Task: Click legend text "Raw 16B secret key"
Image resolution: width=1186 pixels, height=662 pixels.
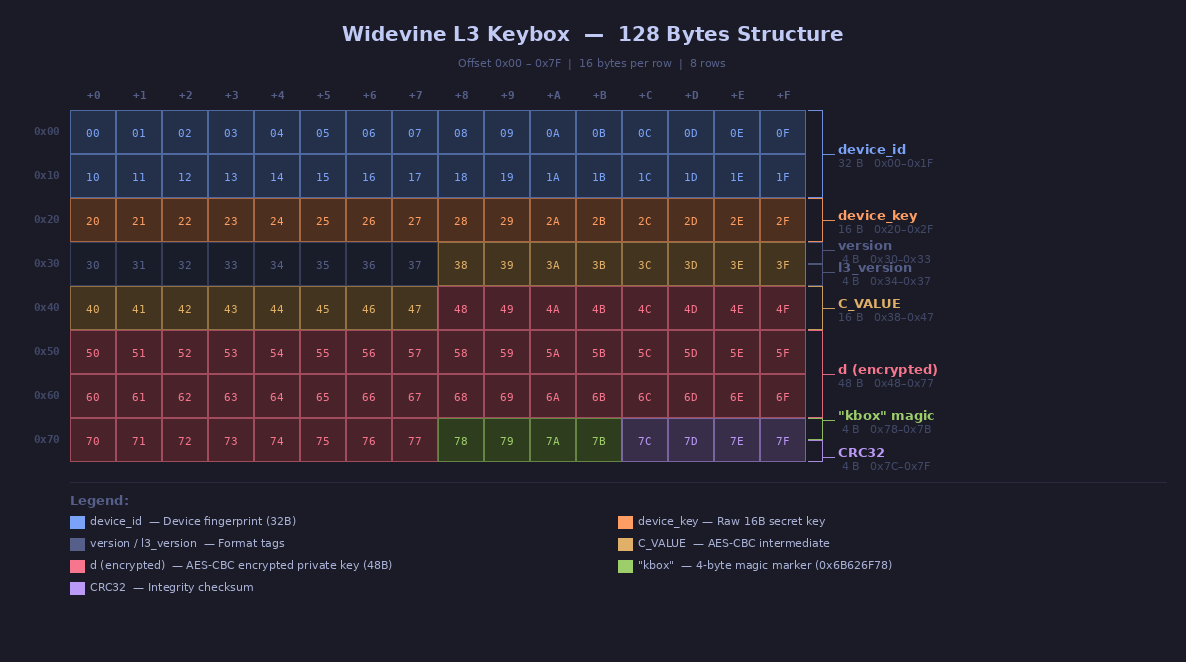Action: coord(771,521)
